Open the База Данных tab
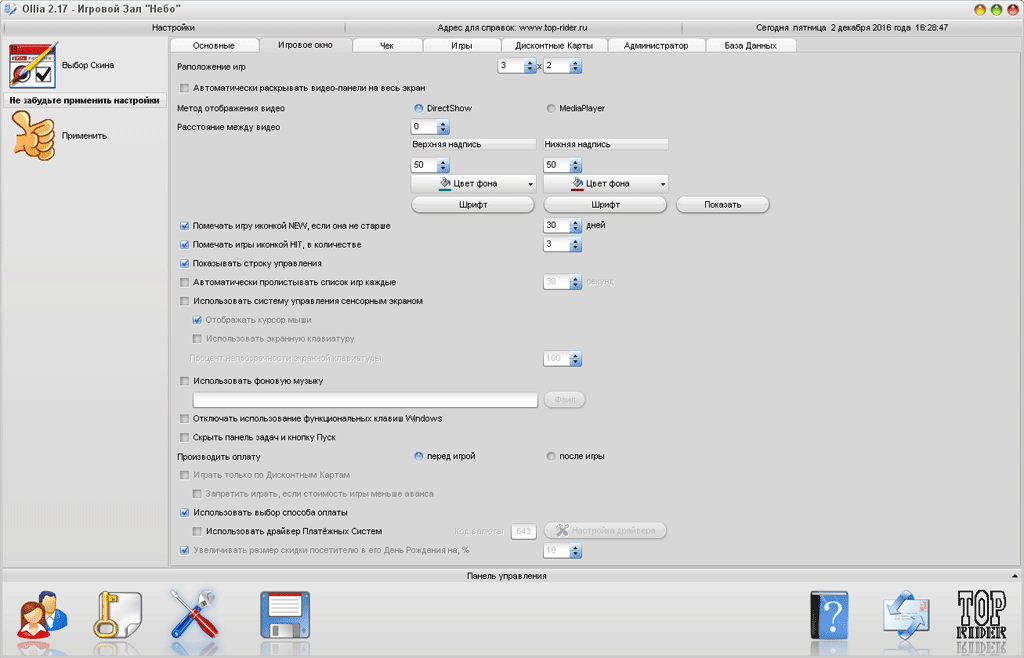This screenshot has width=1024, height=658. pos(750,46)
